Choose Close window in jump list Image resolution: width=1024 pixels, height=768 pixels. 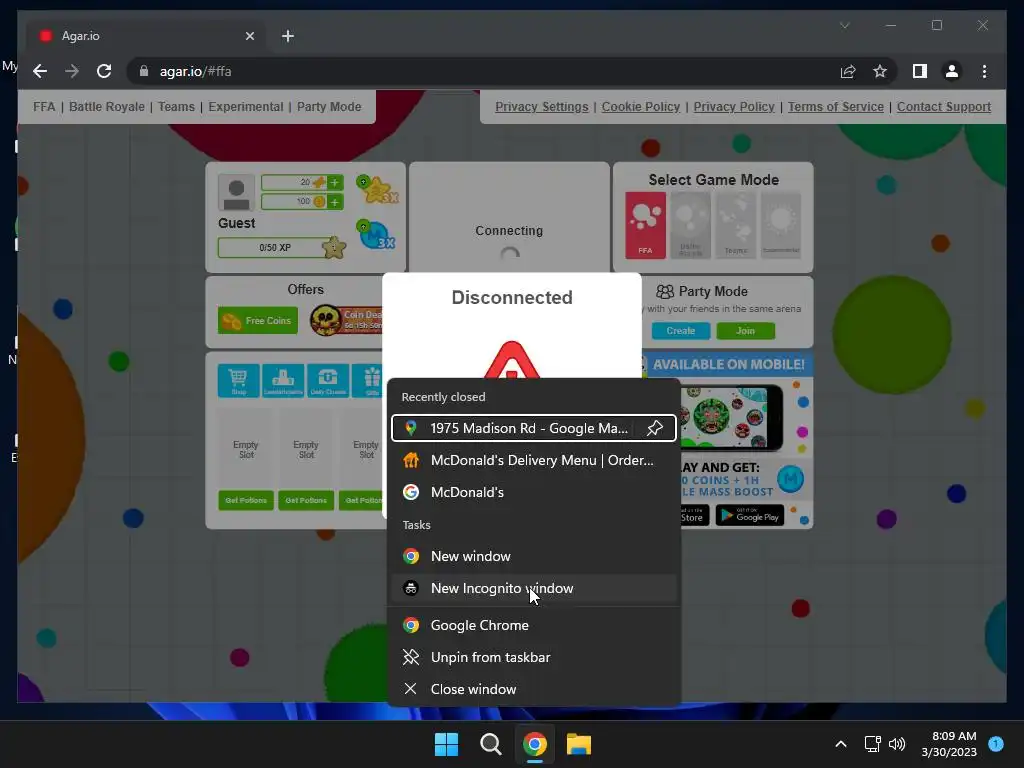tap(534, 690)
